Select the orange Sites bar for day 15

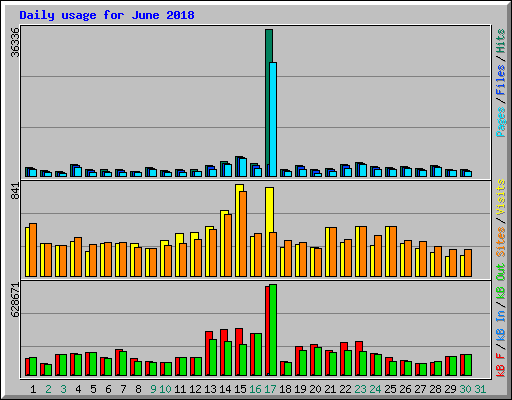point(243,234)
